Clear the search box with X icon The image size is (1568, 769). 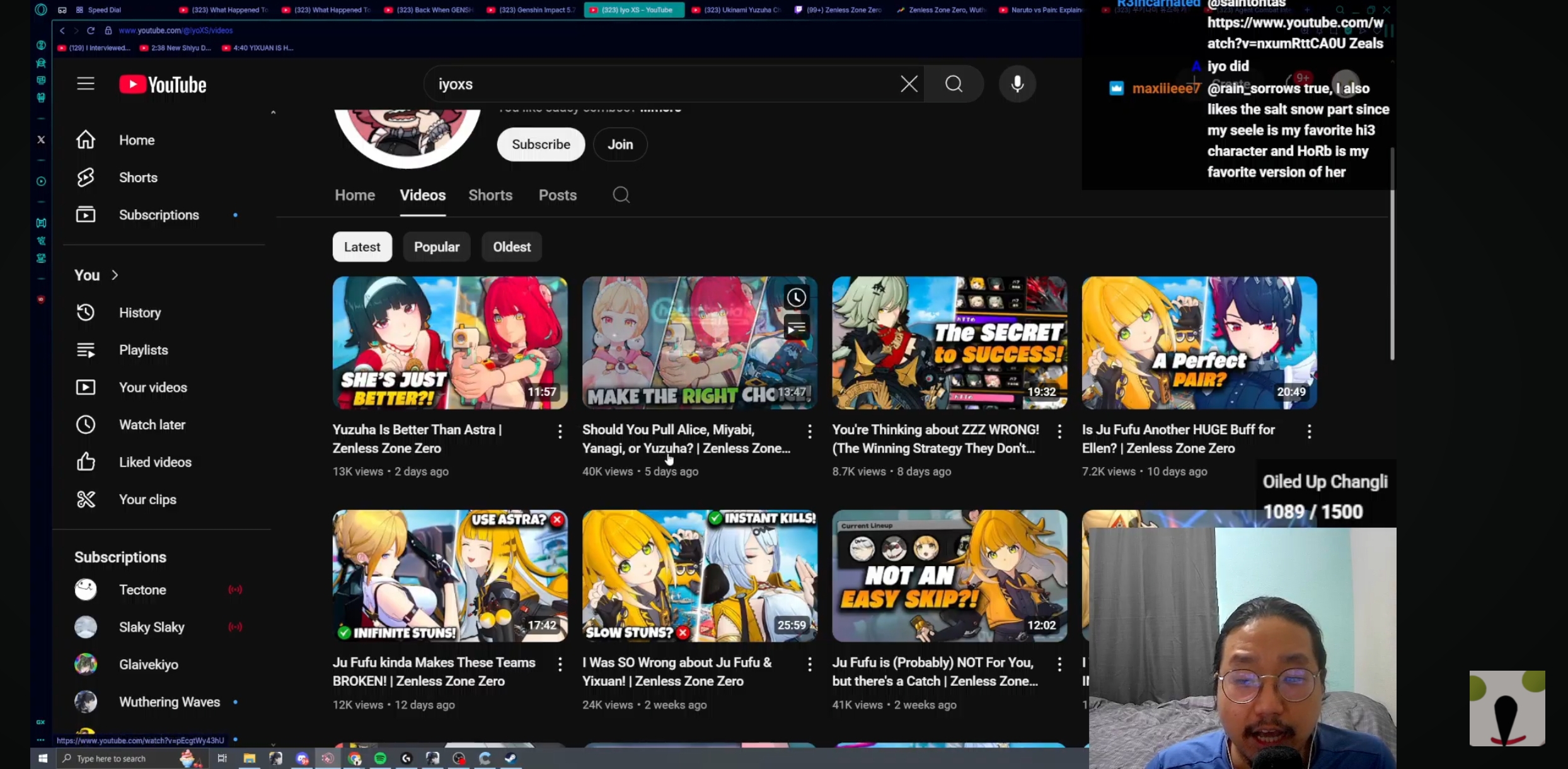pos(909,84)
